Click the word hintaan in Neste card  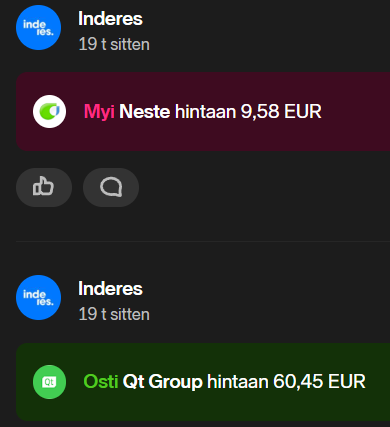pyautogui.click(x=205, y=111)
